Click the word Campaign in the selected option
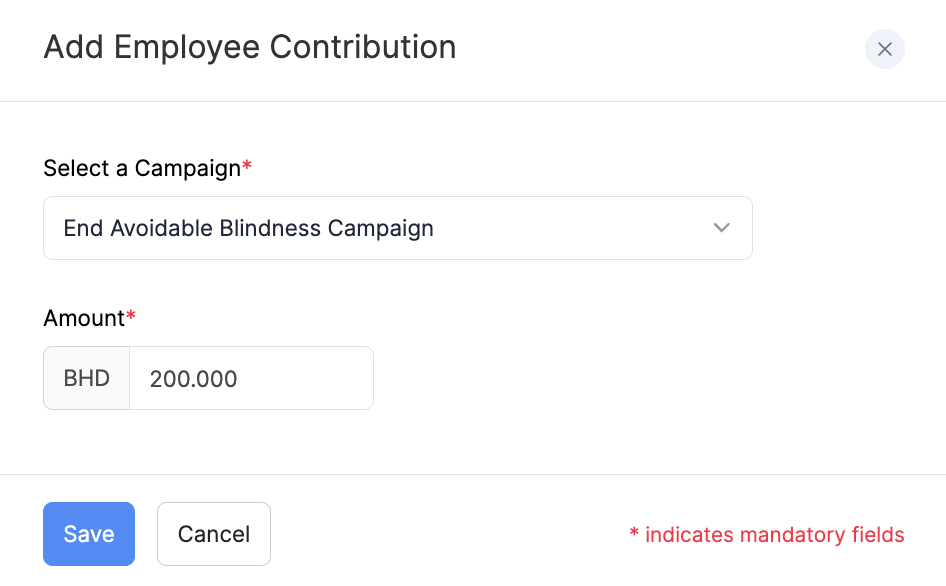Viewport: 946px width, 586px height. click(x=381, y=228)
